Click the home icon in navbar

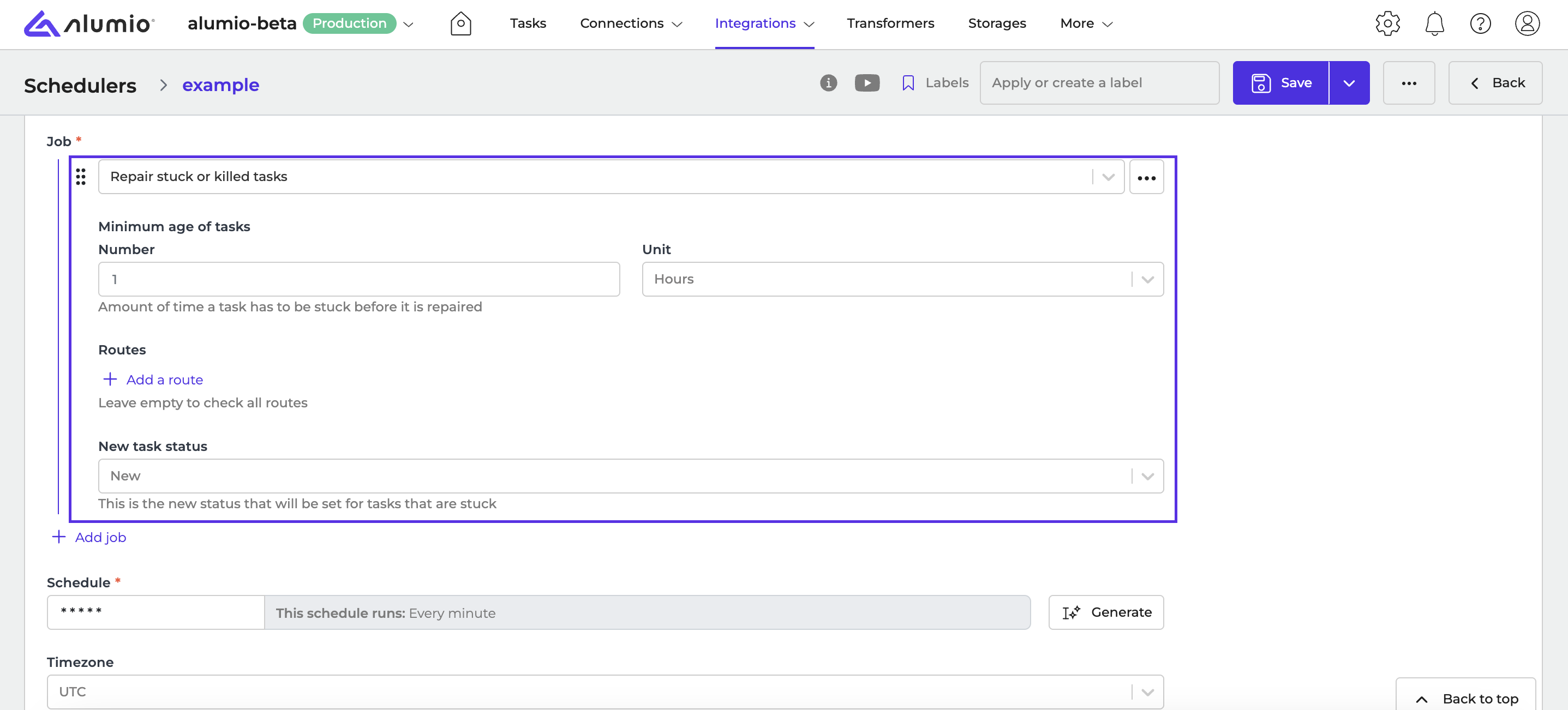point(460,24)
